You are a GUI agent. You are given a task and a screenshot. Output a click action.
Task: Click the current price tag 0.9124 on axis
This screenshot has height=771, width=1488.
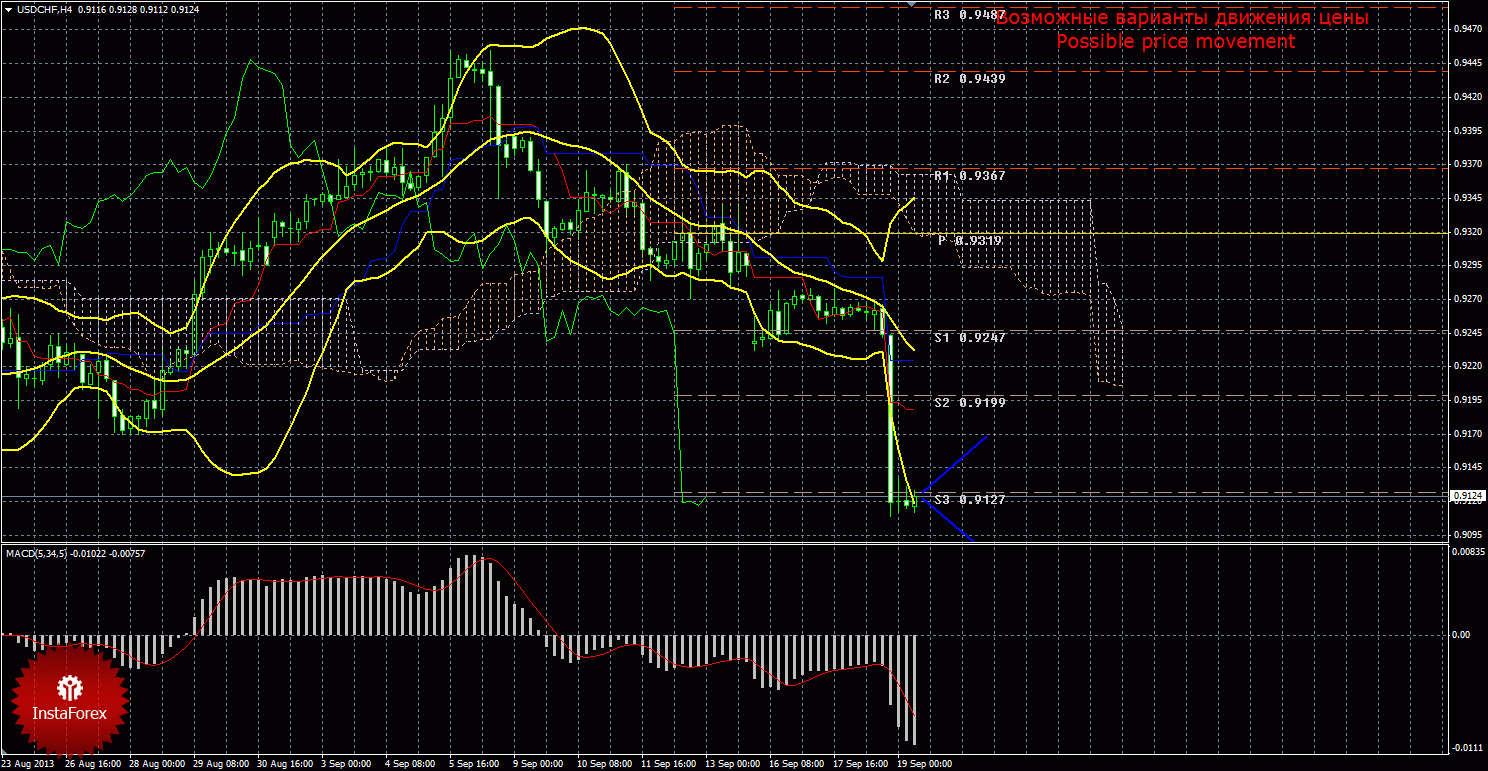(x=1467, y=495)
